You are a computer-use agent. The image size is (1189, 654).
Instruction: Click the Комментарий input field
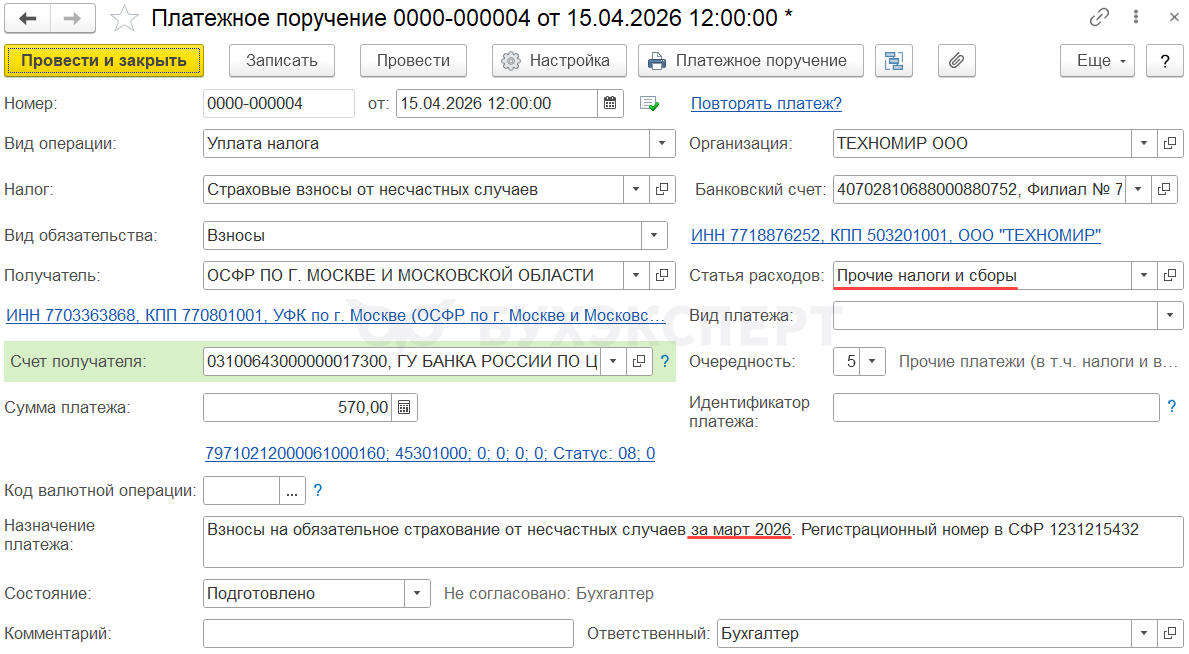point(388,634)
